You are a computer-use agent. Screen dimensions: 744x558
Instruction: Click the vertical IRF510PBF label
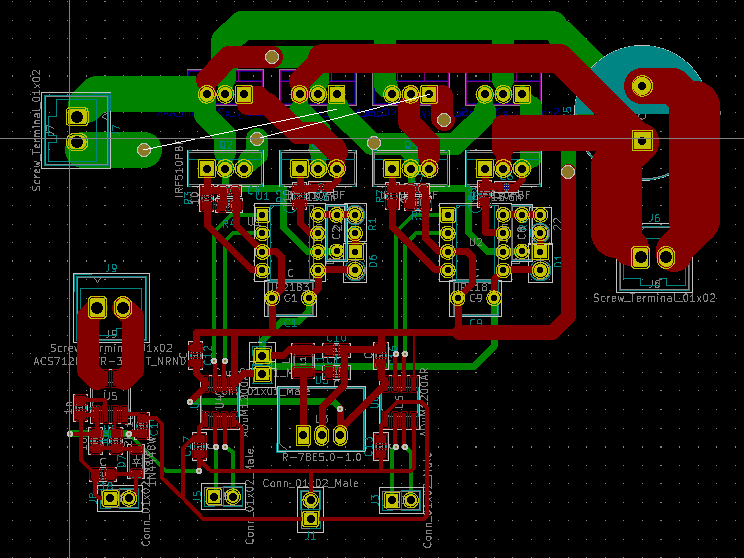(x=179, y=169)
